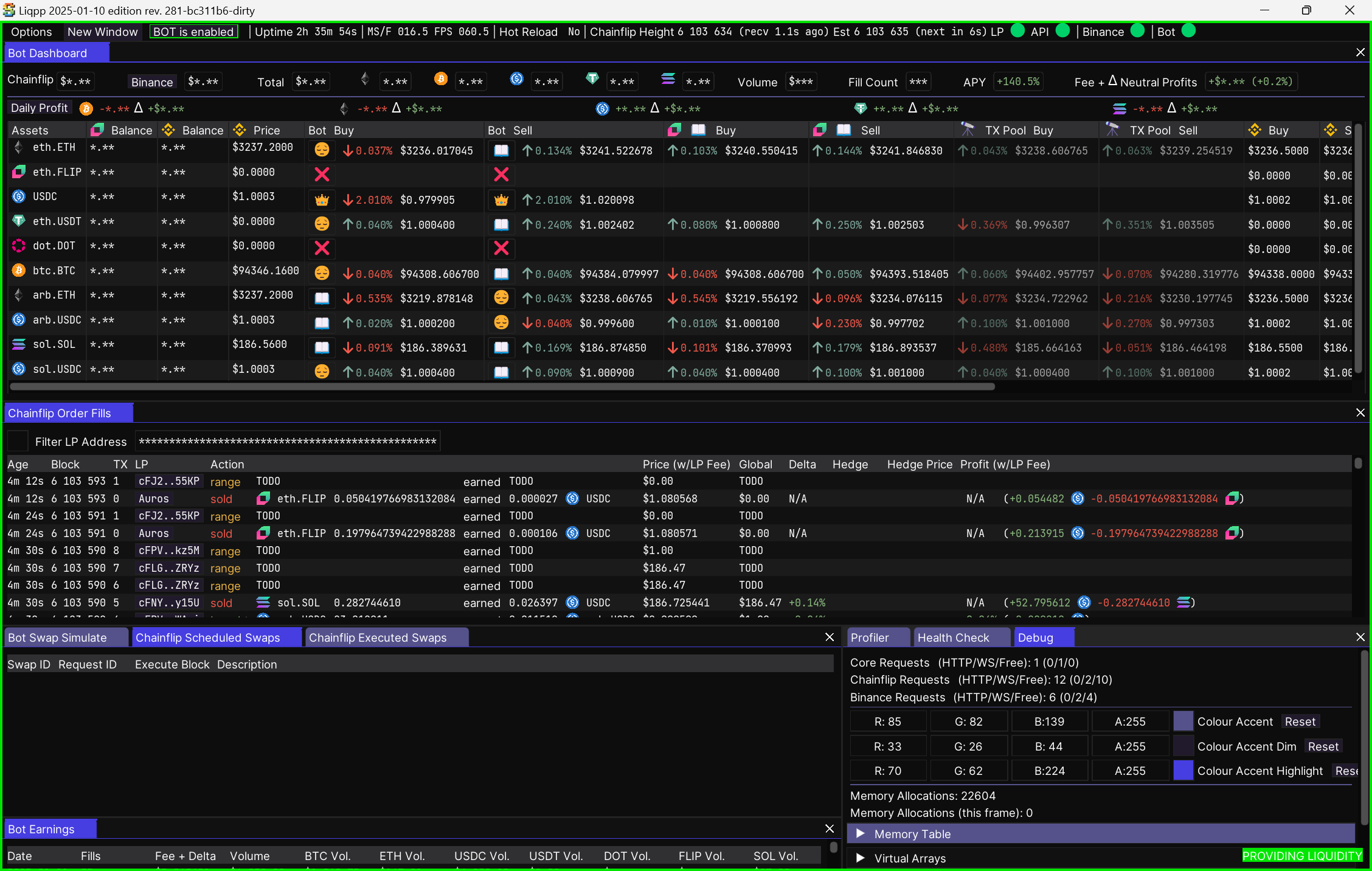Tick the Filter LP Address checkbox
The width and height of the screenshot is (1372, 871).
[18, 441]
